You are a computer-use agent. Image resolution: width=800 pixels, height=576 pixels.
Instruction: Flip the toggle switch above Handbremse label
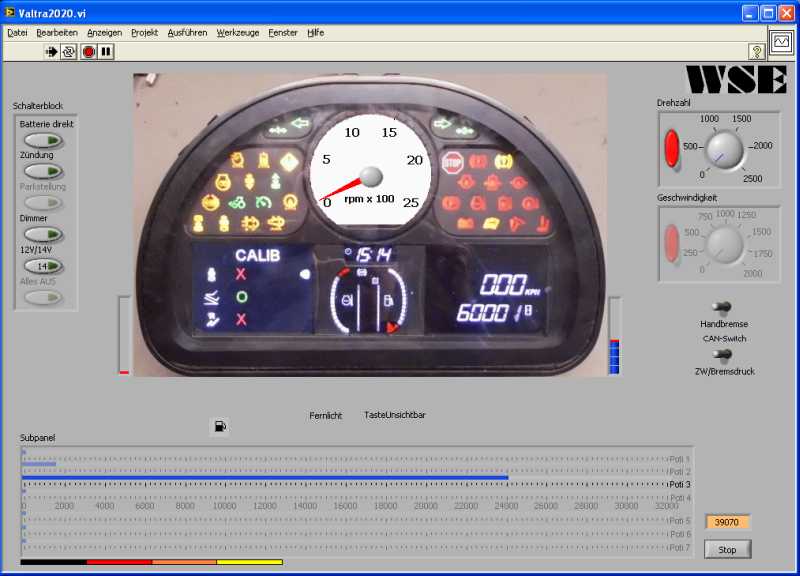pos(723,307)
